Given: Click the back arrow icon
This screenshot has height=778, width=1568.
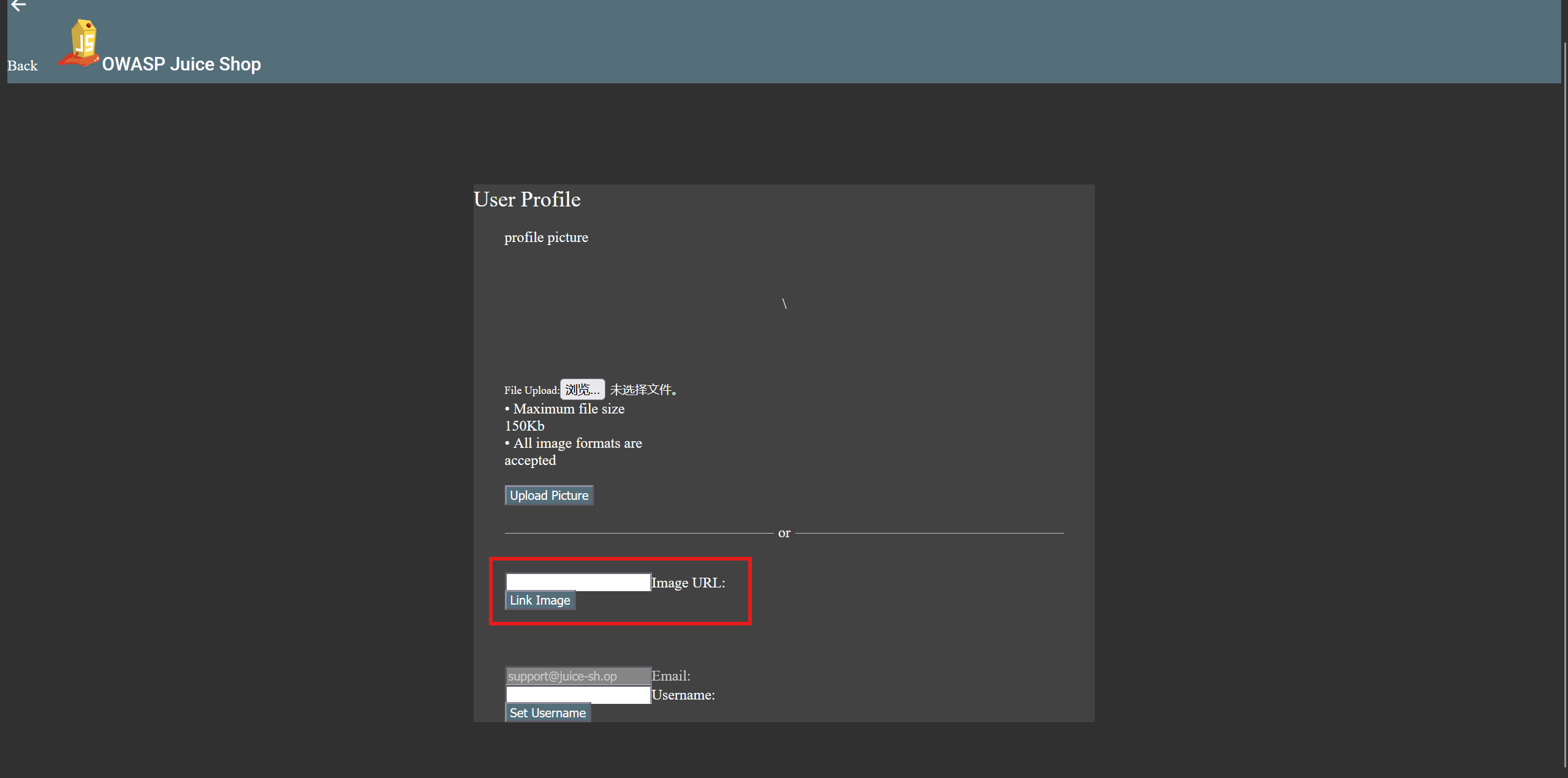Looking at the screenshot, I should point(18,6).
